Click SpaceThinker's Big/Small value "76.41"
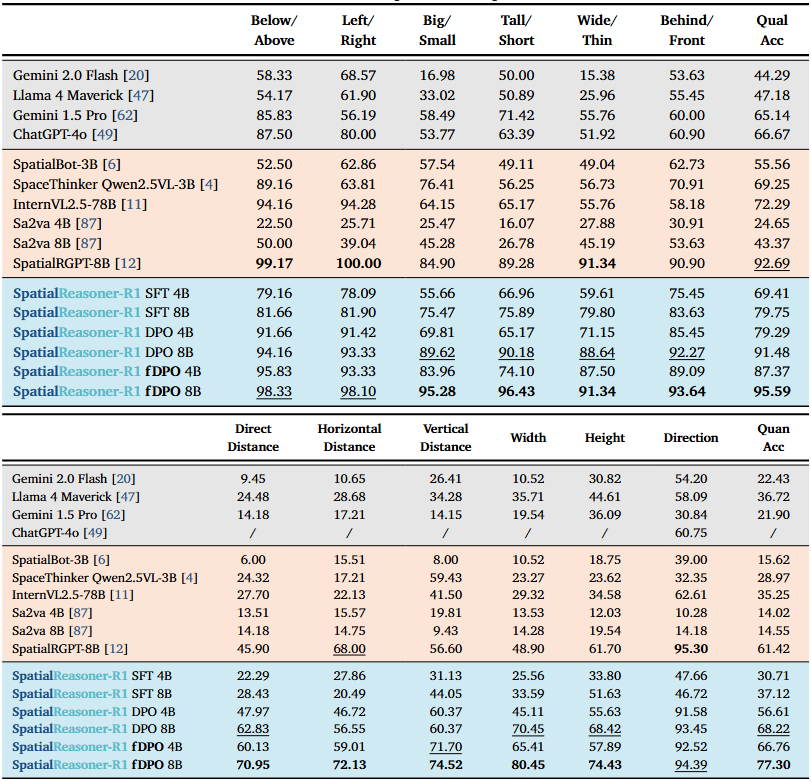This screenshot has width=811, height=781. [437, 184]
